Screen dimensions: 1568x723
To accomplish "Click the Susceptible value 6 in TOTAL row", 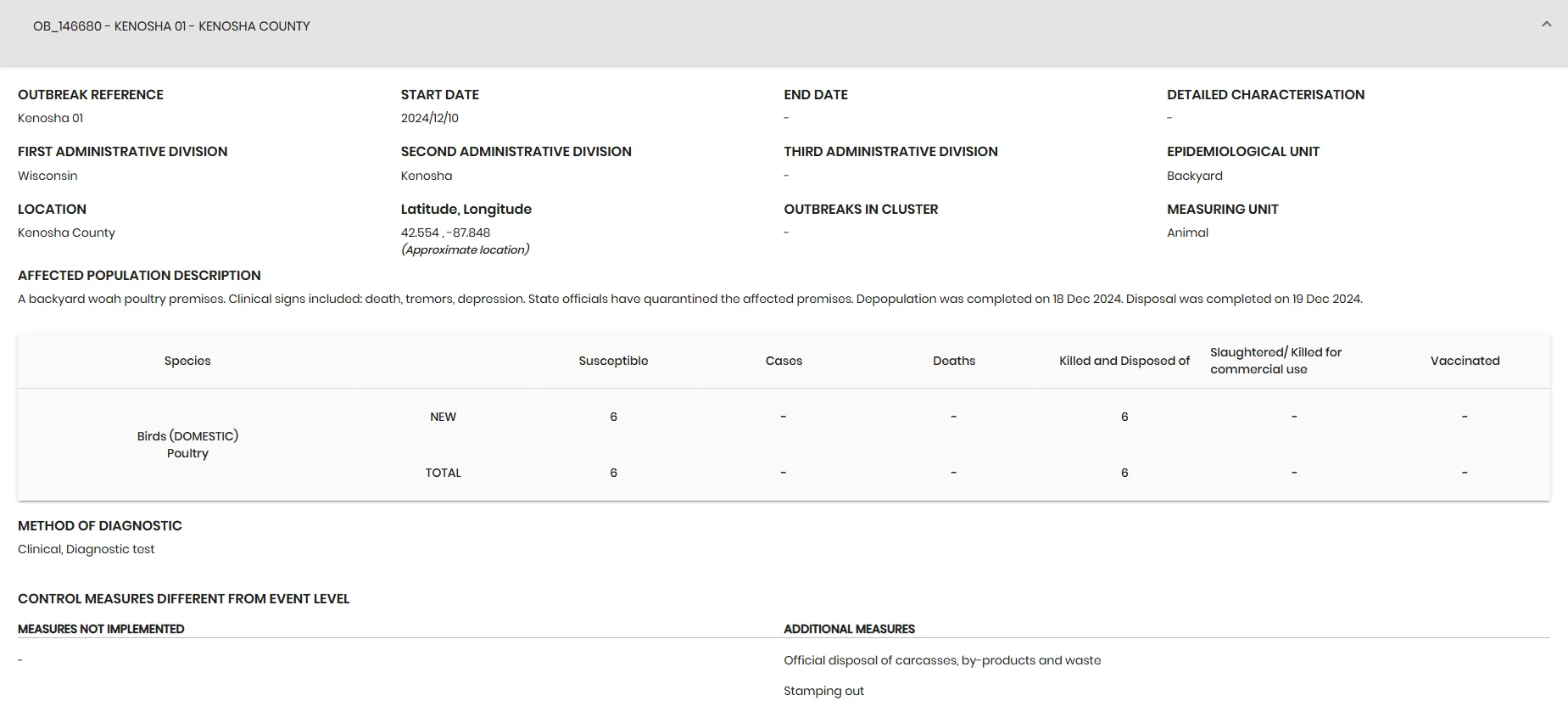I will pos(613,473).
